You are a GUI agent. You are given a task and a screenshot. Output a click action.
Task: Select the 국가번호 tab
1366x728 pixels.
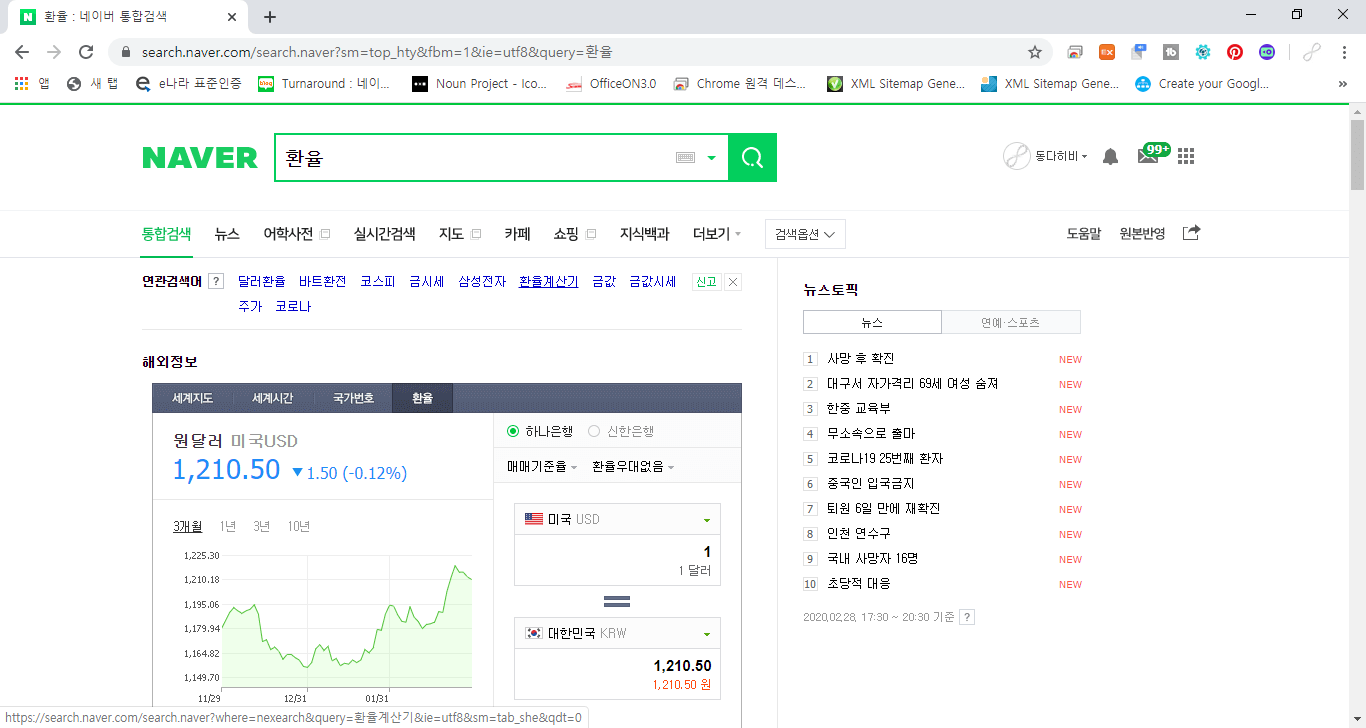tap(353, 398)
